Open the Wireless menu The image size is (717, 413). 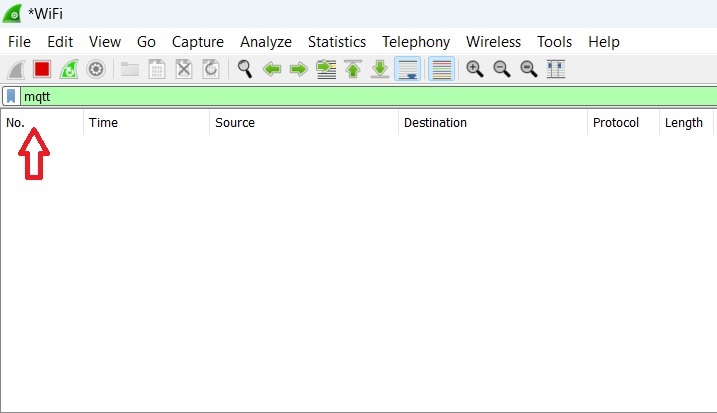point(493,42)
